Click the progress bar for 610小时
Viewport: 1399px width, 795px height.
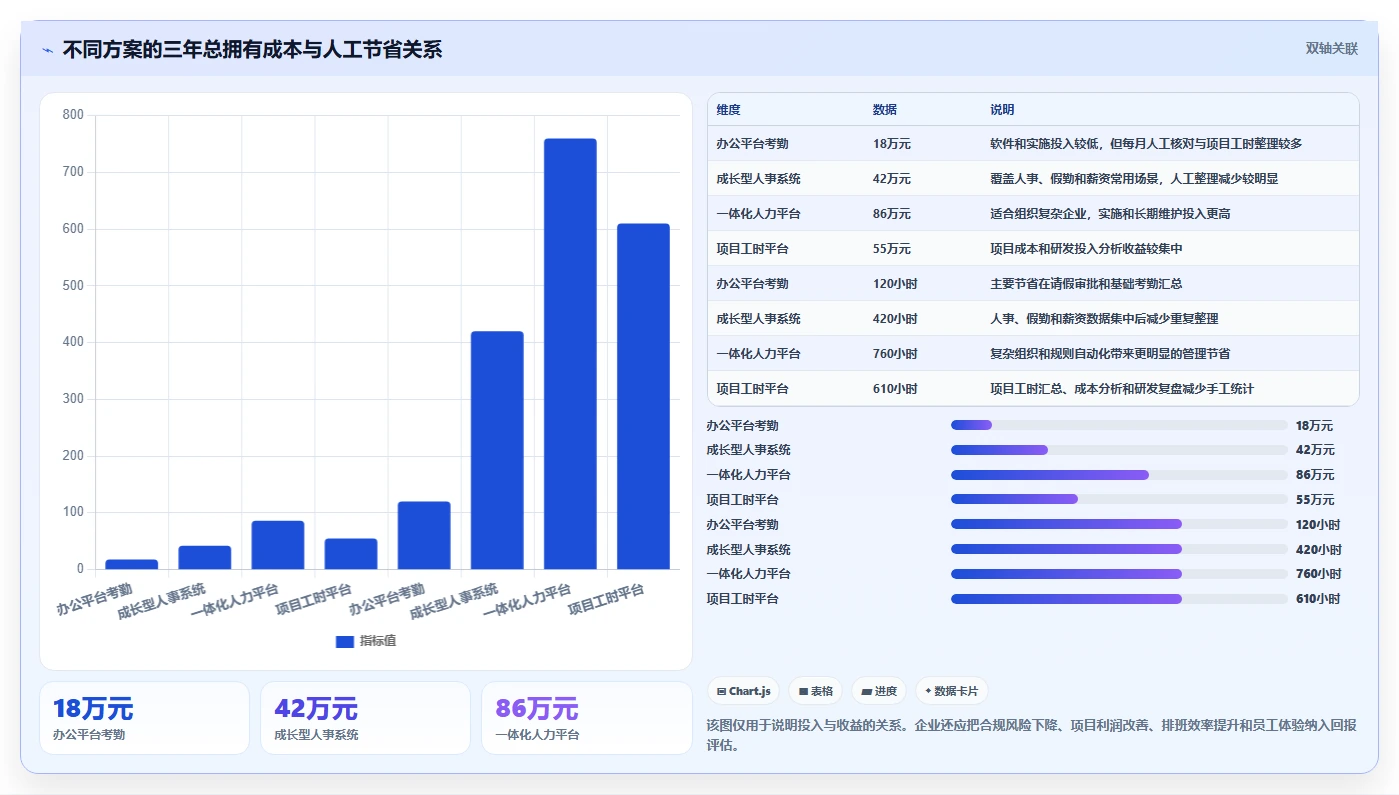(1119, 599)
